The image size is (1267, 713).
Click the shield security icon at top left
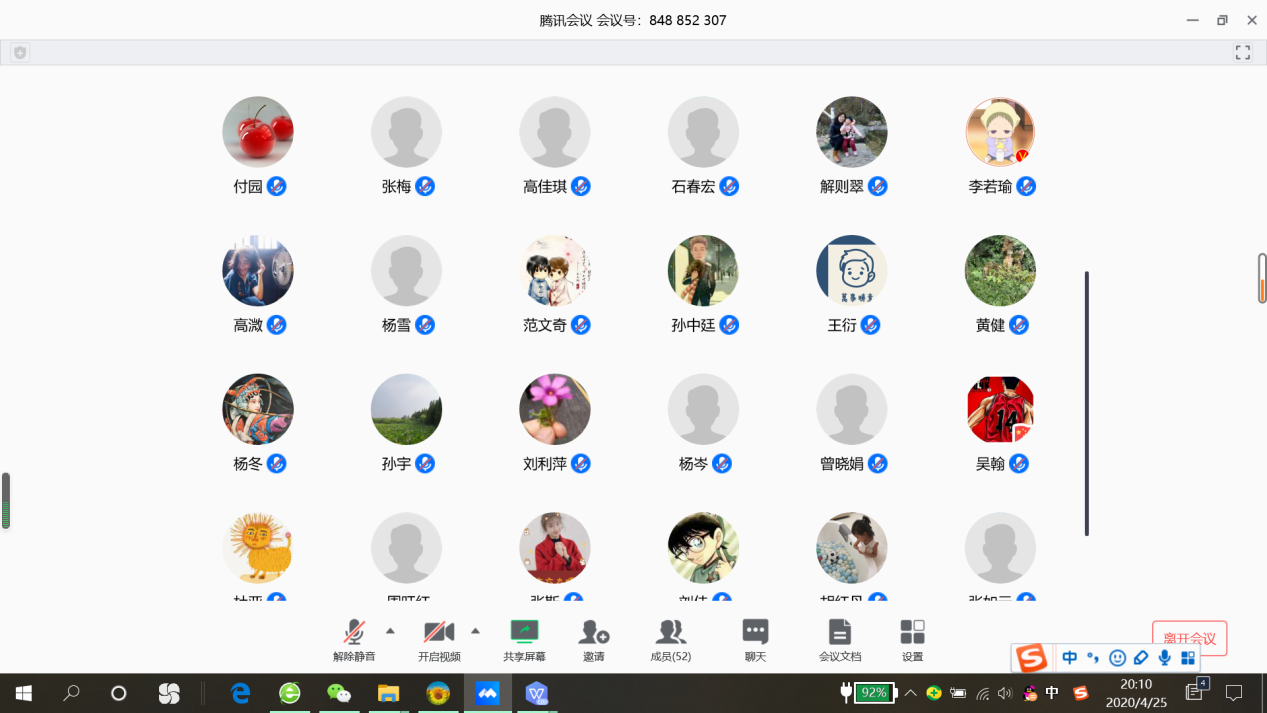click(20, 53)
